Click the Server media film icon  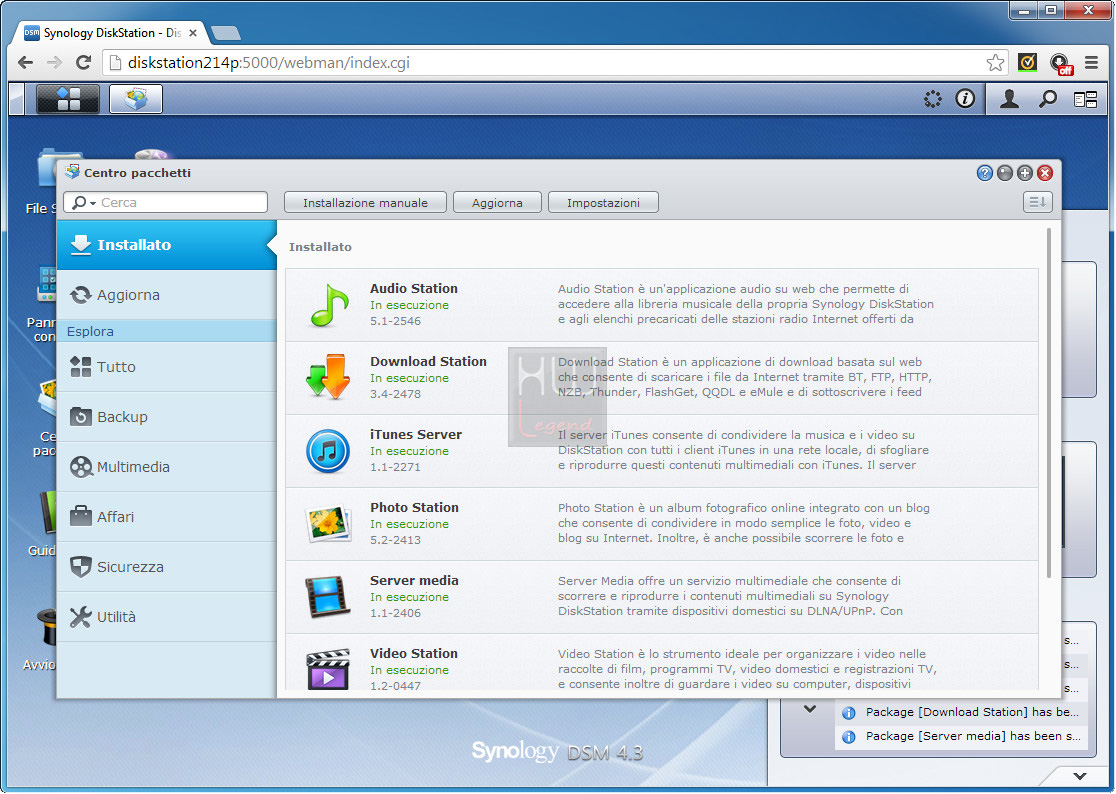[328, 596]
